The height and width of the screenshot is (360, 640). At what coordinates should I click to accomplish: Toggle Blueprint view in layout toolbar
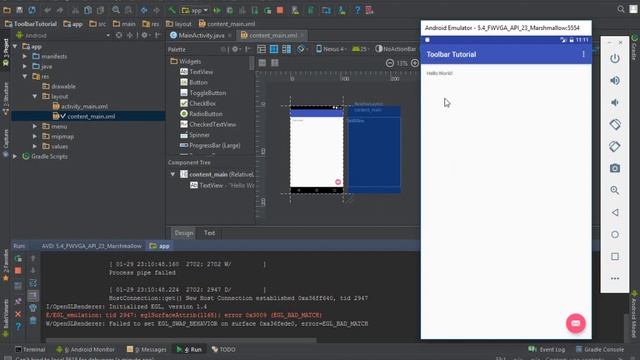[x=274, y=49]
